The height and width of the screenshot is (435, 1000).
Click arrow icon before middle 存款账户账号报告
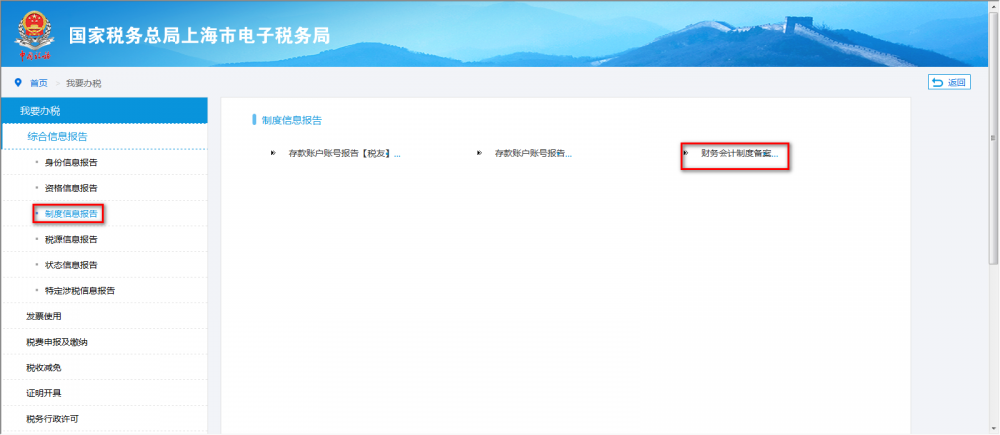[480, 153]
